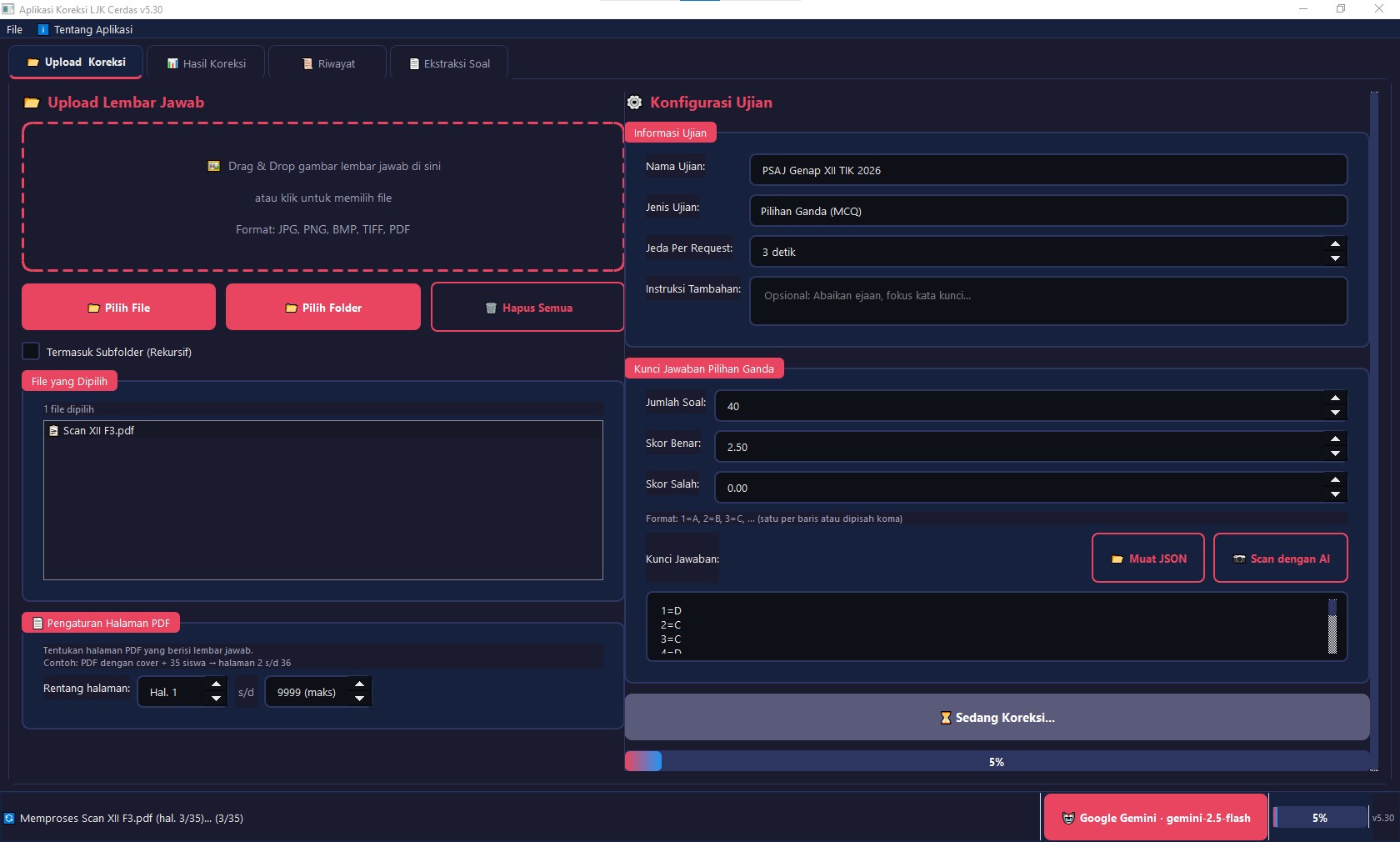1400x842 pixels.
Task: Select Scan XII F3.pdf file entry
Action: pos(98,431)
